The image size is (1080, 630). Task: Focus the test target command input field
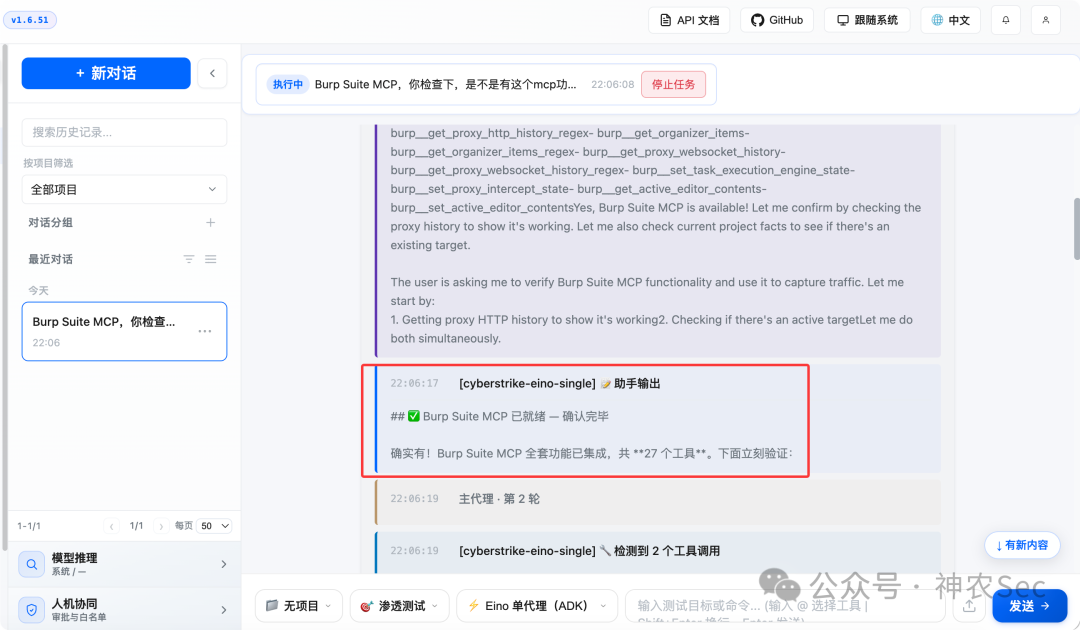pyautogui.click(x=785, y=606)
